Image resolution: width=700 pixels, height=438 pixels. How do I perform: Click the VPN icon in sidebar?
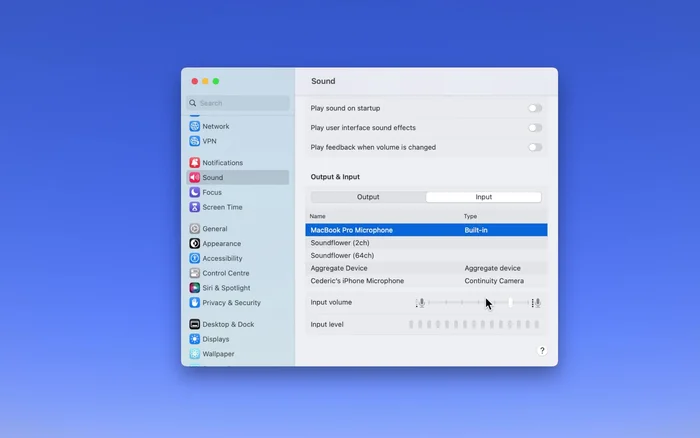pyautogui.click(x=195, y=141)
